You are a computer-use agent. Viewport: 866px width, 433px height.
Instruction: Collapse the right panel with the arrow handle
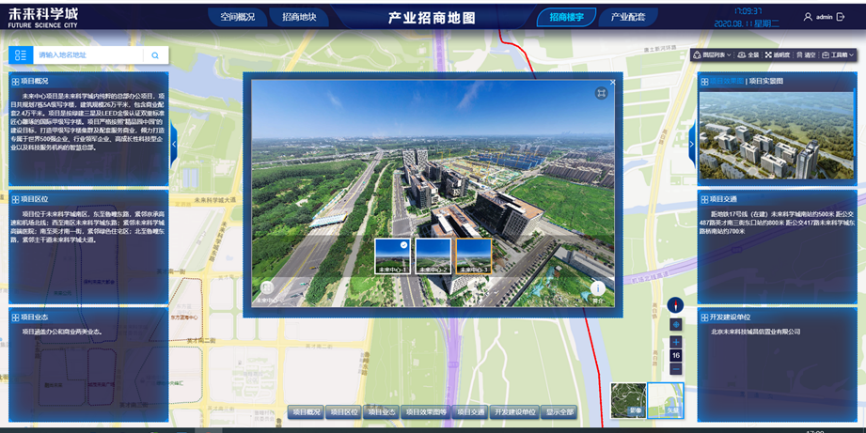[691, 144]
